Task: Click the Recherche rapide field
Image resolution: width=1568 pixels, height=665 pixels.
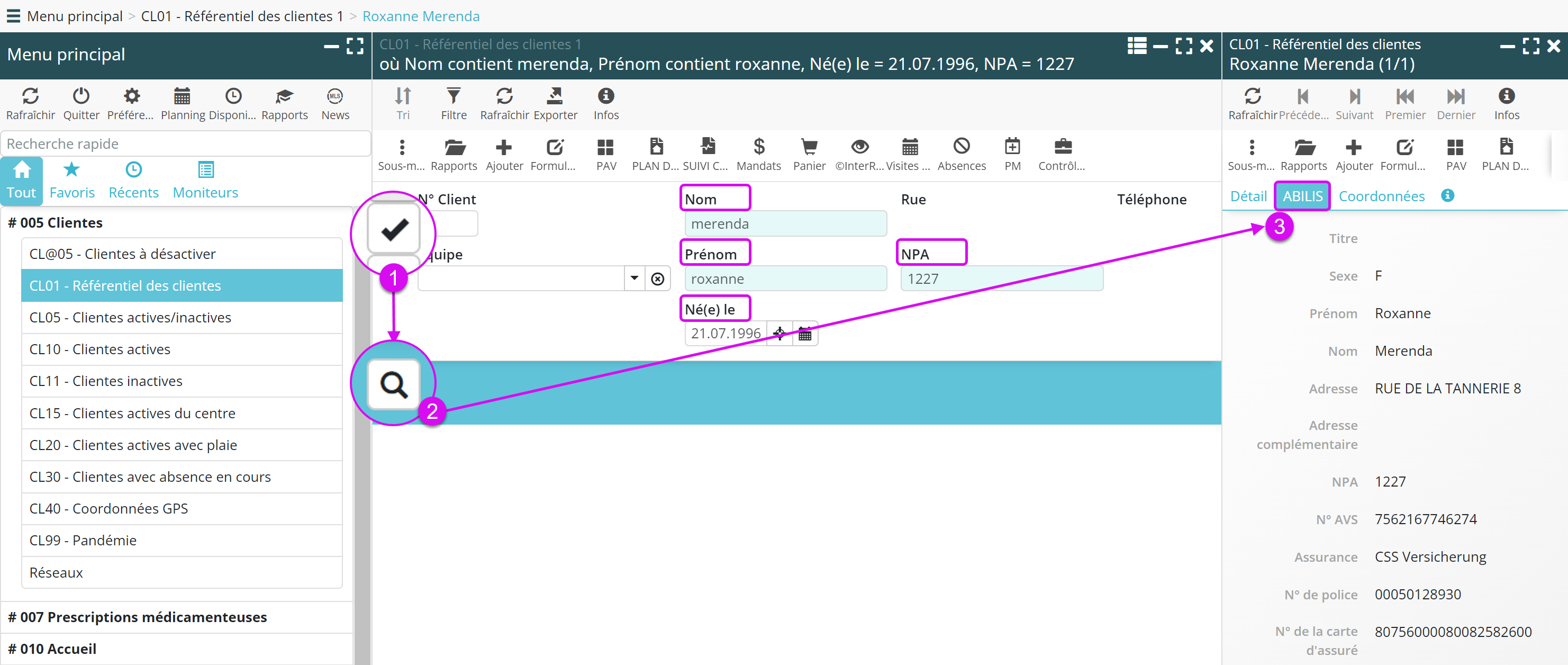Action: 185,143
